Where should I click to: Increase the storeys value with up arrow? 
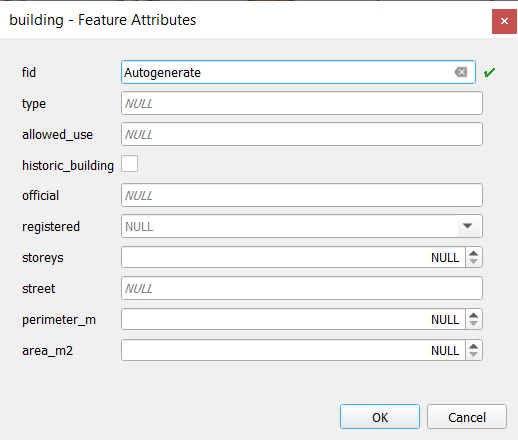point(473,253)
